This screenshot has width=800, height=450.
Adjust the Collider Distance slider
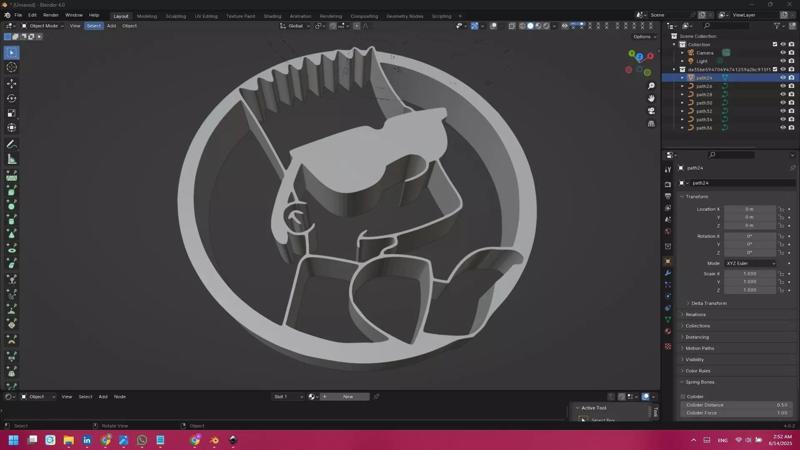coord(735,405)
